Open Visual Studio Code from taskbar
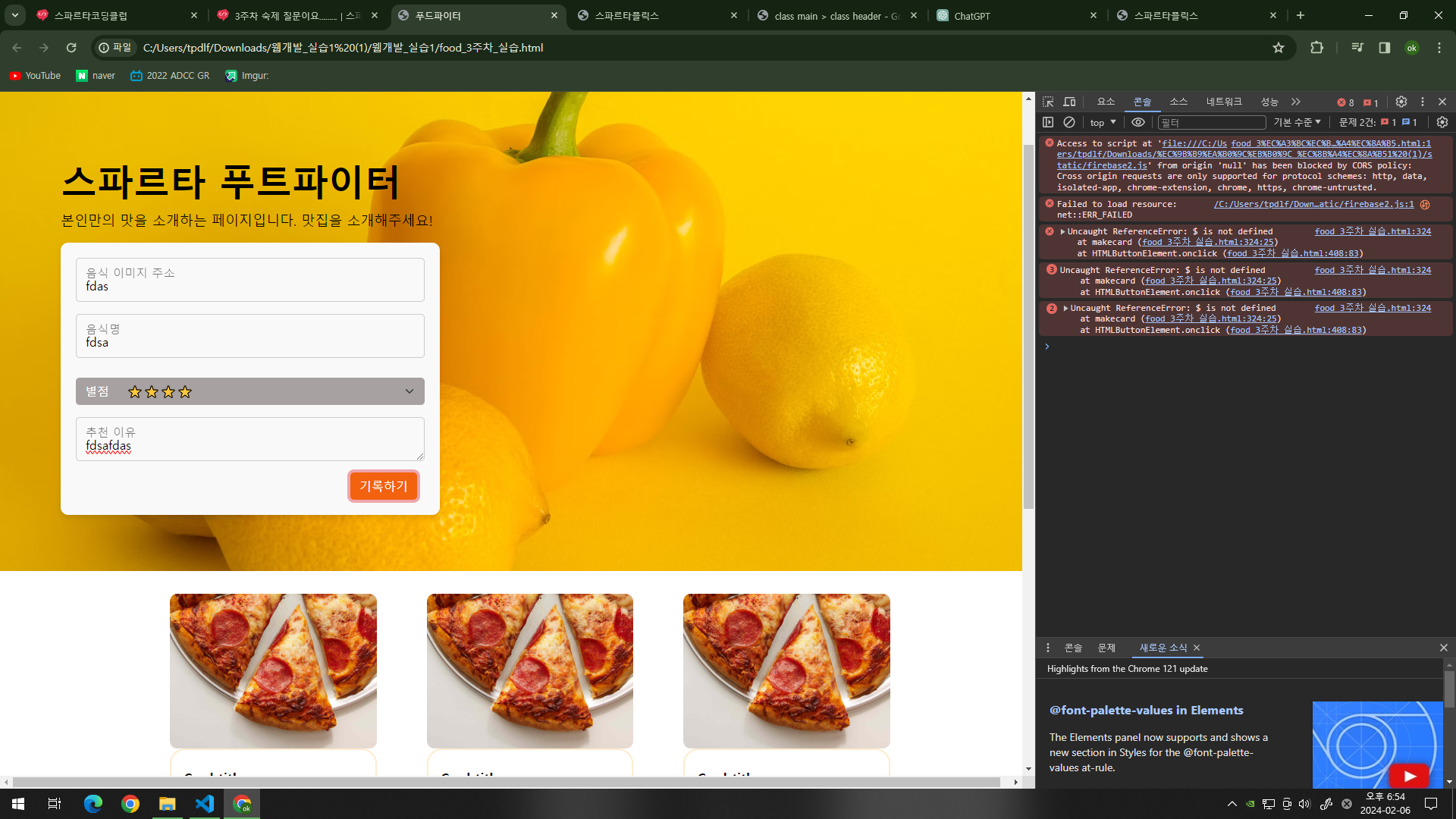This screenshot has height=819, width=1456. (205, 804)
